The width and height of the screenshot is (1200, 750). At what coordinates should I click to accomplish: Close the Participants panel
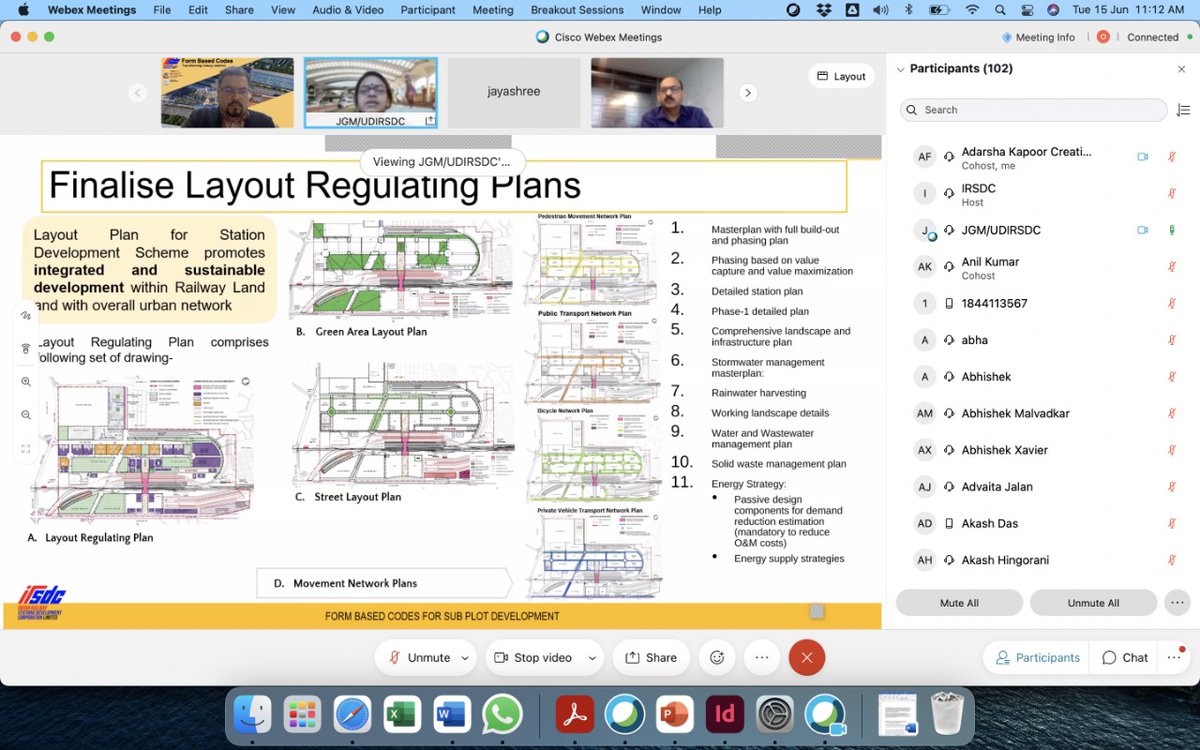point(1181,69)
